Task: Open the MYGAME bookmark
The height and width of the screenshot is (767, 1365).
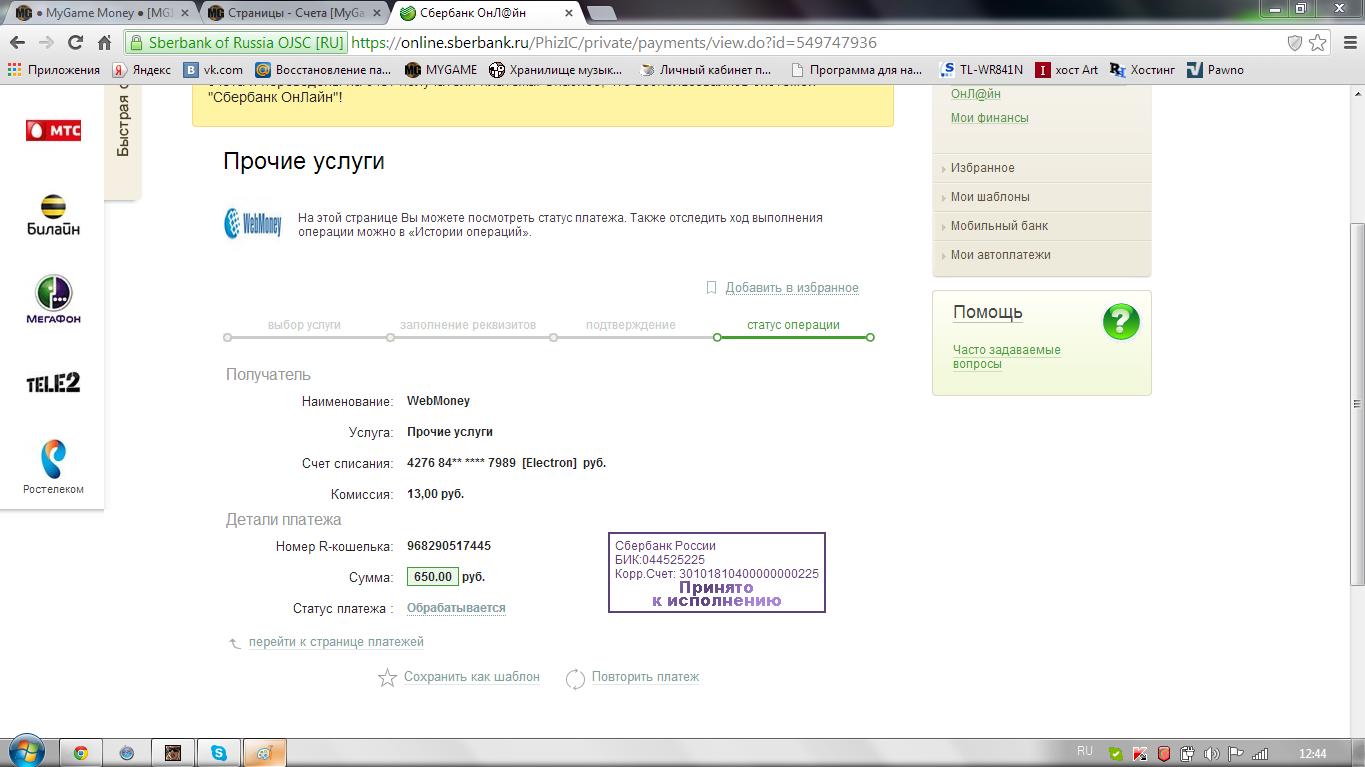Action: (441, 70)
